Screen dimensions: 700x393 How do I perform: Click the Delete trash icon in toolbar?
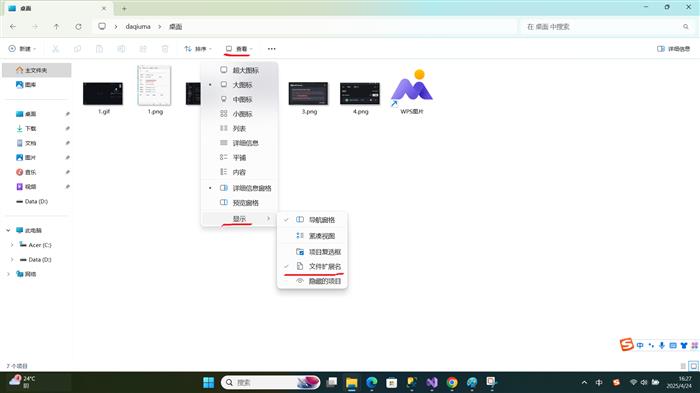pos(165,49)
